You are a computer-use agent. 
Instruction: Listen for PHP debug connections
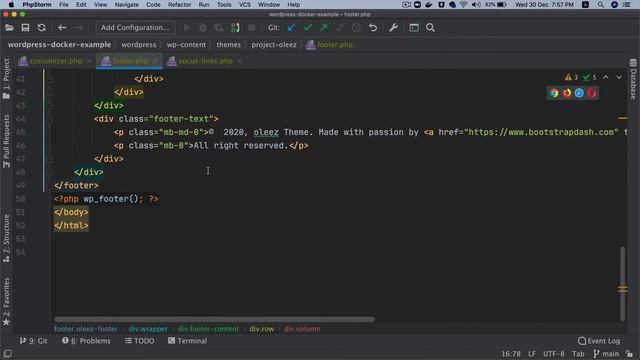tap(235, 28)
